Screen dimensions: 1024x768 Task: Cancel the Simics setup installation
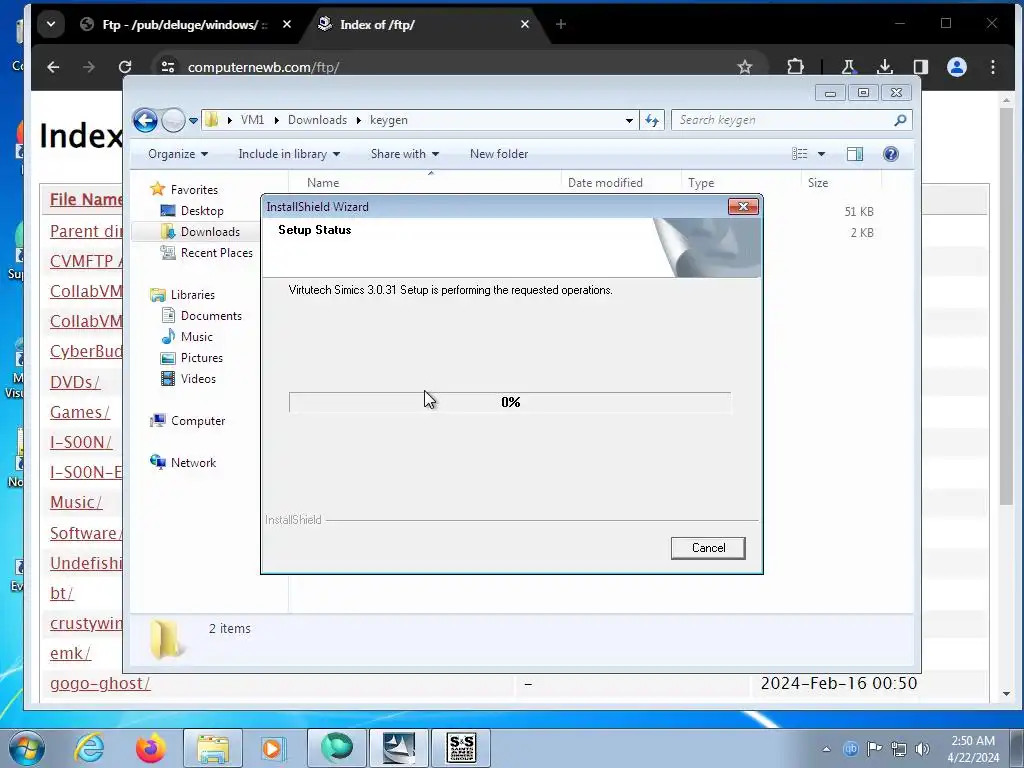[x=708, y=548]
